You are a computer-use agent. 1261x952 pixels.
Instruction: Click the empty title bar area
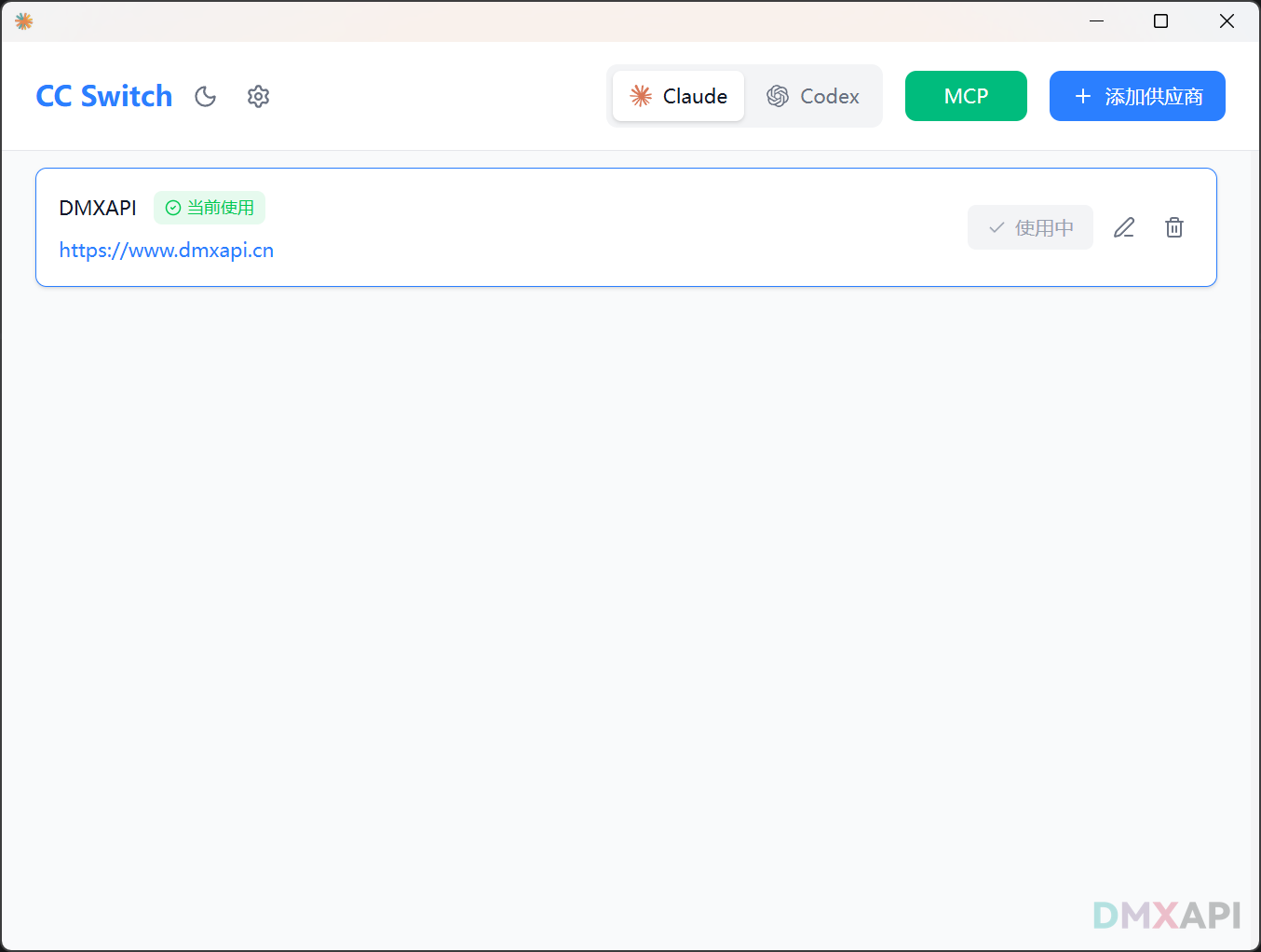coord(559,21)
